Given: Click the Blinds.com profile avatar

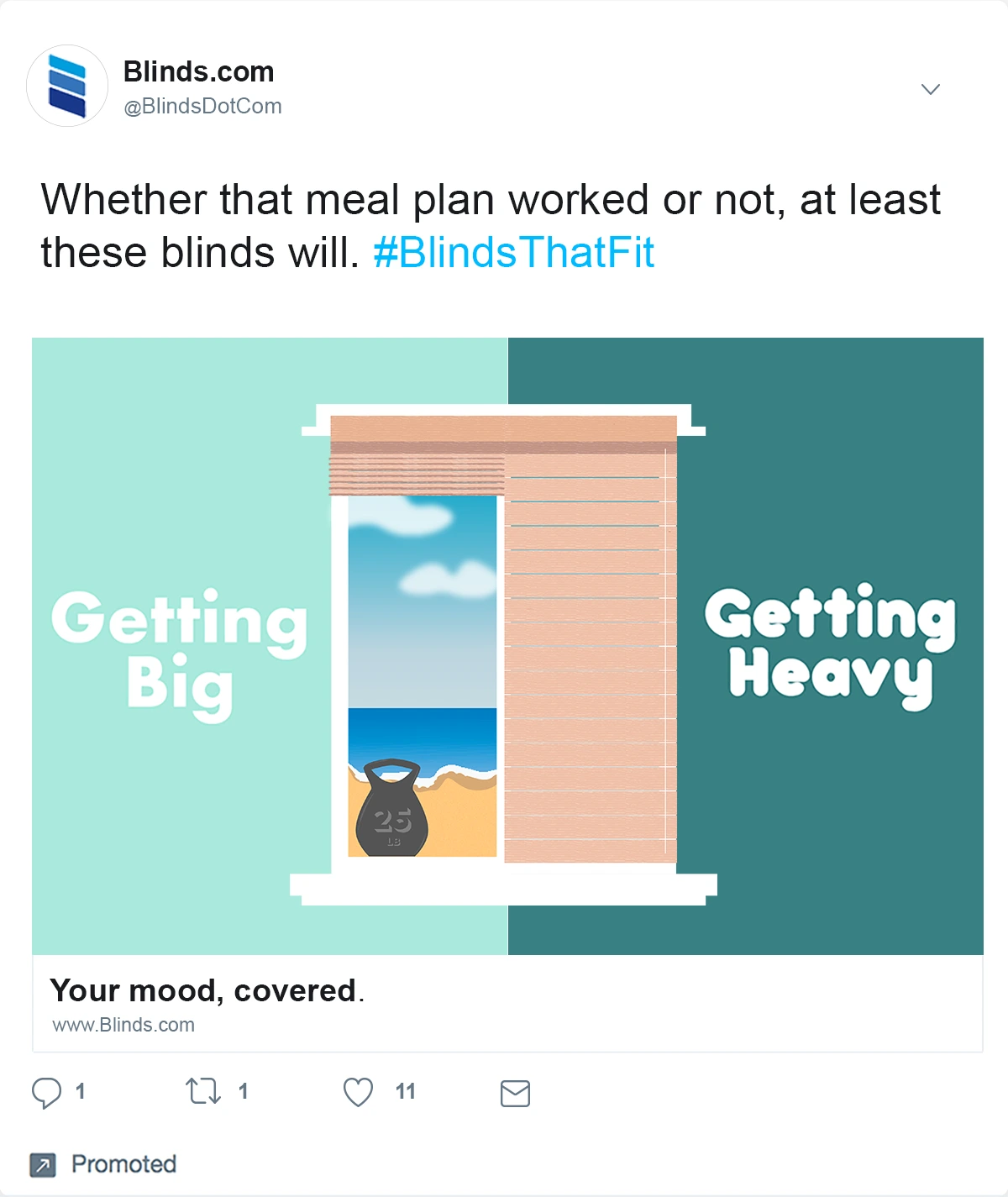Looking at the screenshot, I should tap(67, 86).
